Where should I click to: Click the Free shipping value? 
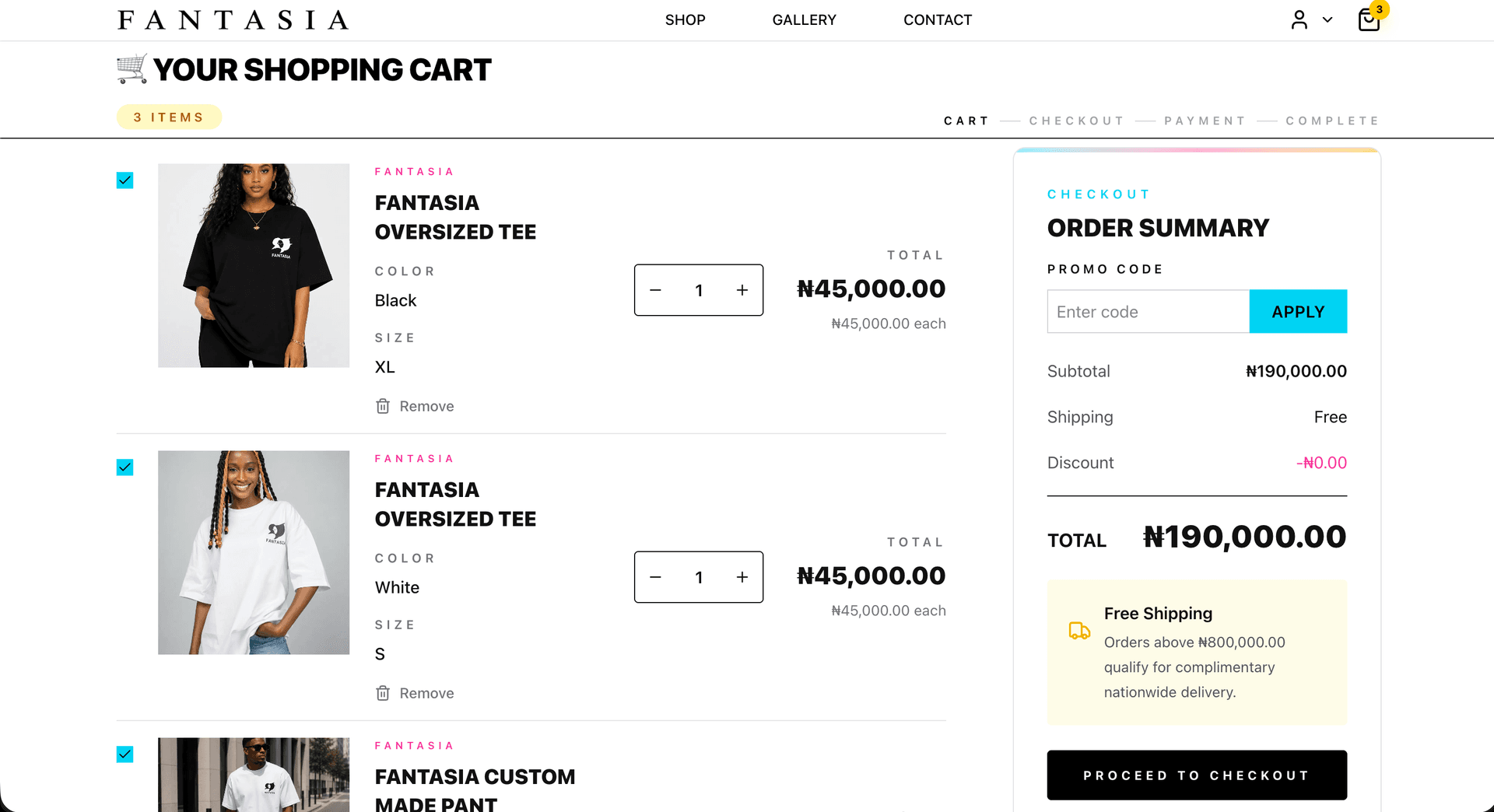coord(1330,417)
